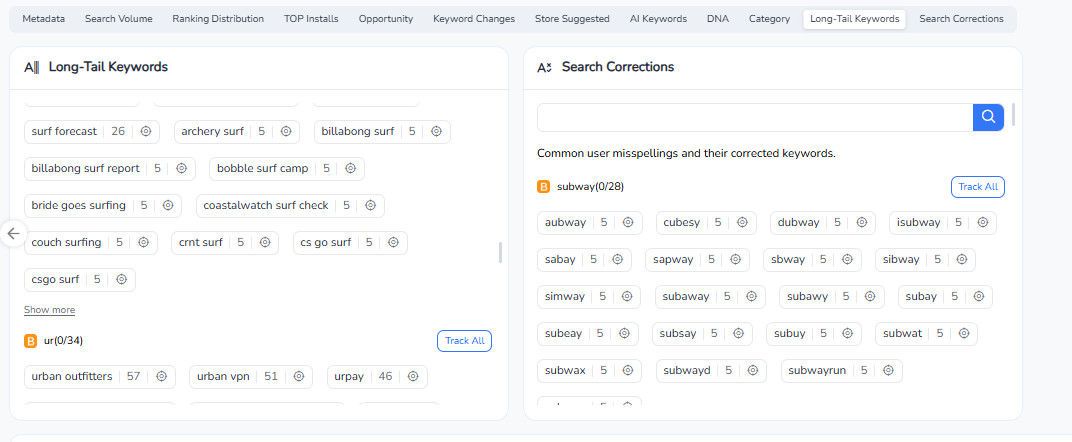The height and width of the screenshot is (442, 1072).
Task: Click target icon for the aubway misspelling
Action: tap(629, 223)
